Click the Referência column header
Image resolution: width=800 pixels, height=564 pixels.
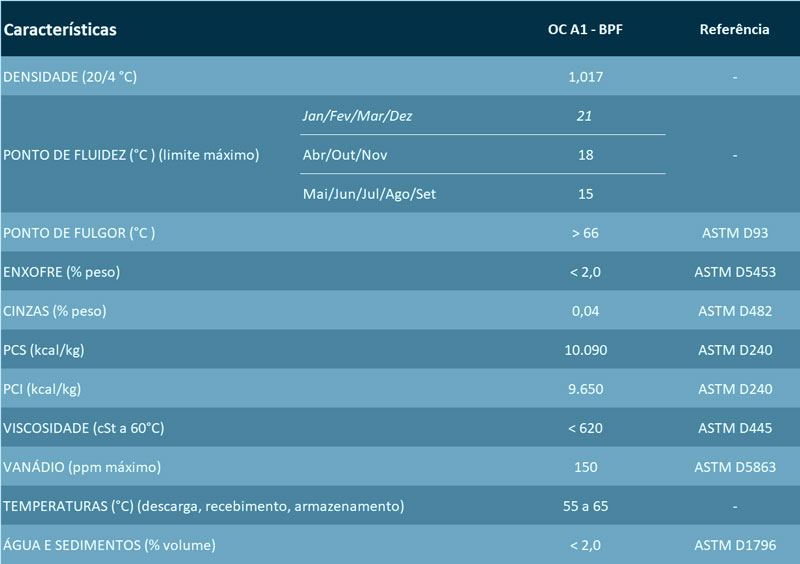tap(734, 29)
